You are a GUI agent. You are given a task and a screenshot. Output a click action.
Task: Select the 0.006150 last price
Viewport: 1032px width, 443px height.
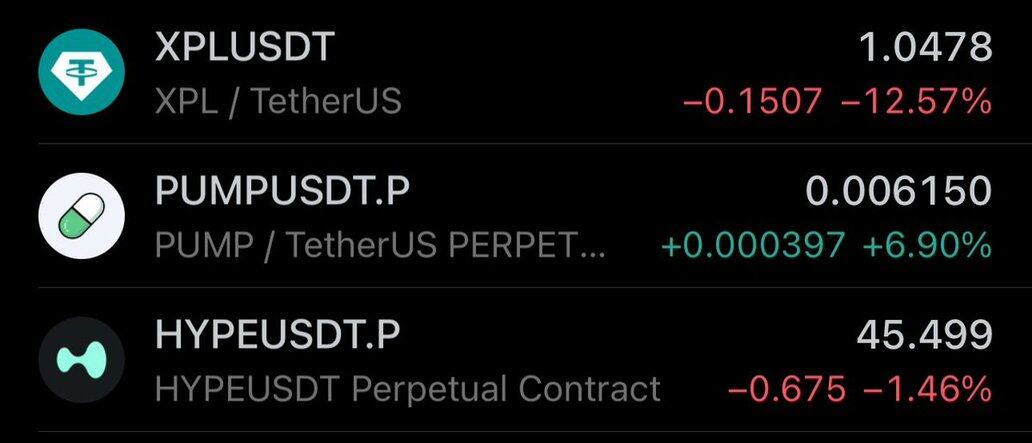898,191
